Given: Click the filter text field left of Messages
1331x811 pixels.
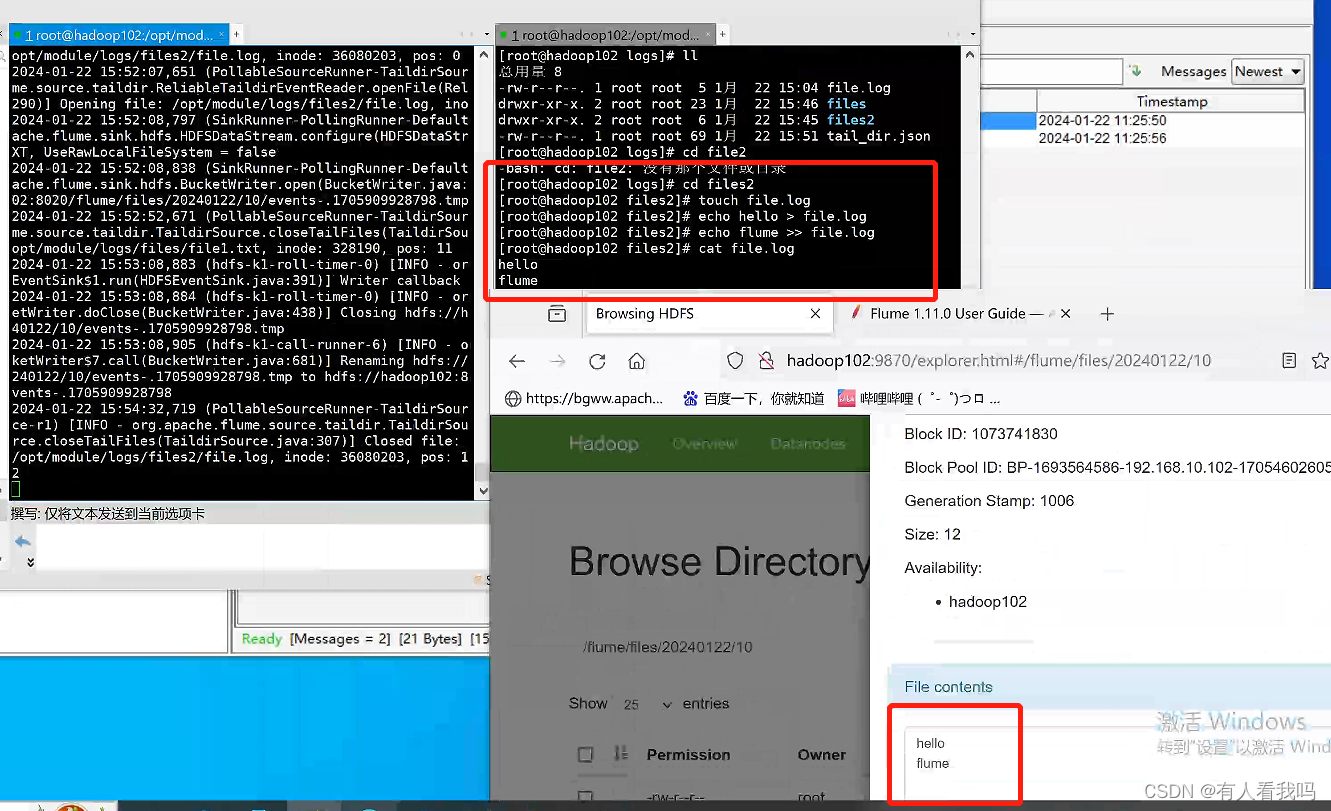Looking at the screenshot, I should point(1052,71).
